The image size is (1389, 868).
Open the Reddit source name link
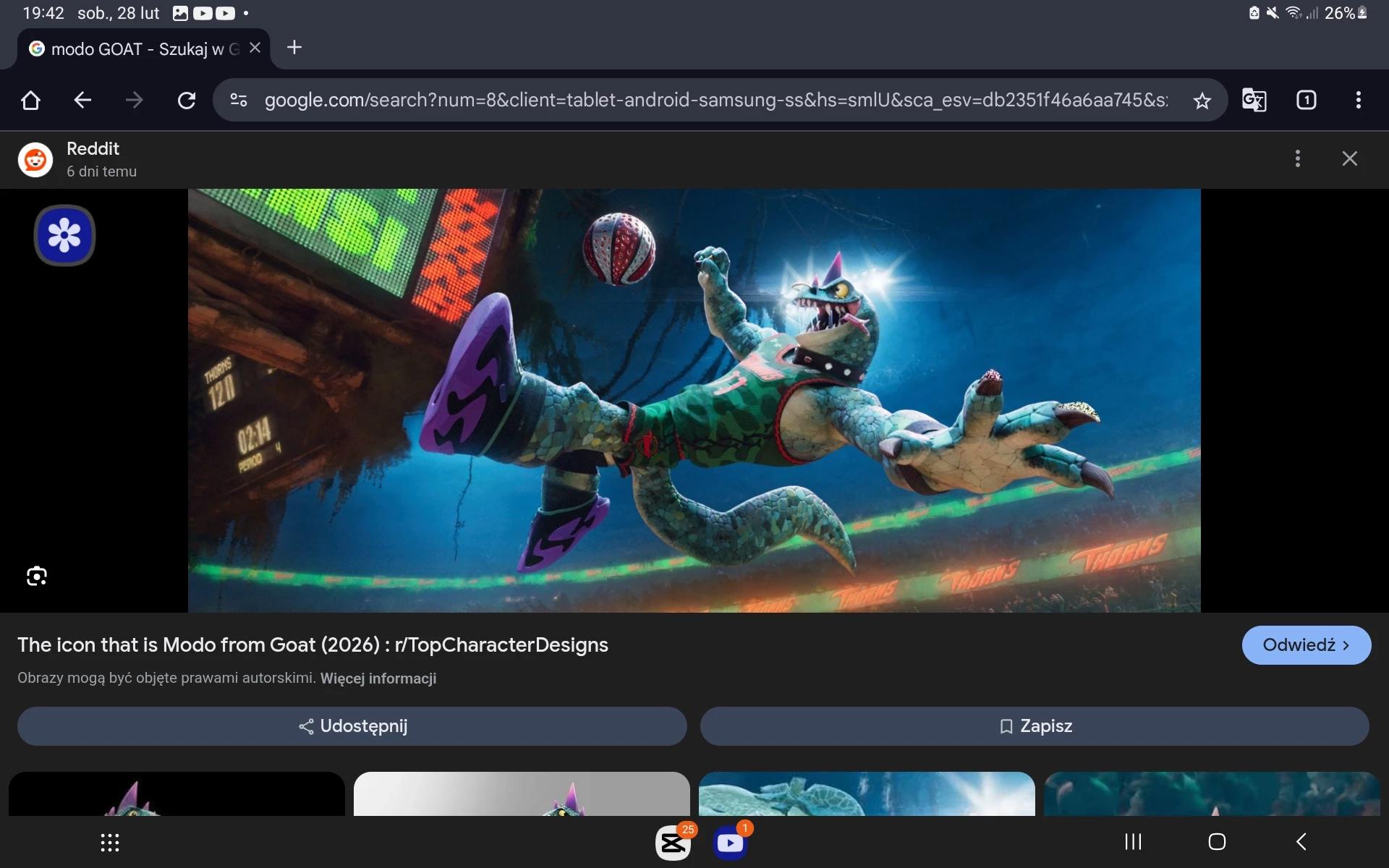click(93, 148)
